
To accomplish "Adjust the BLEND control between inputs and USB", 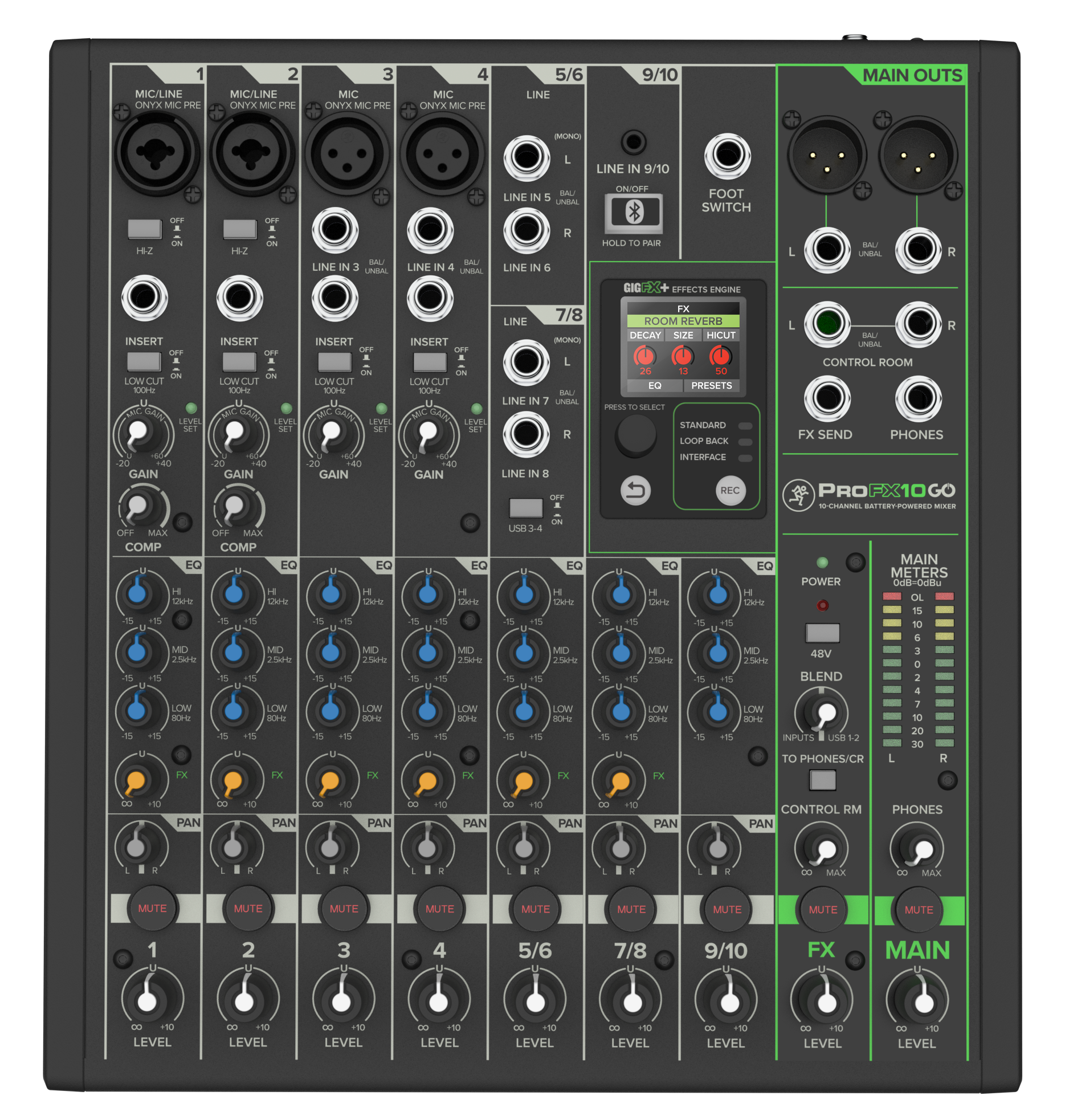I will click(822, 710).
